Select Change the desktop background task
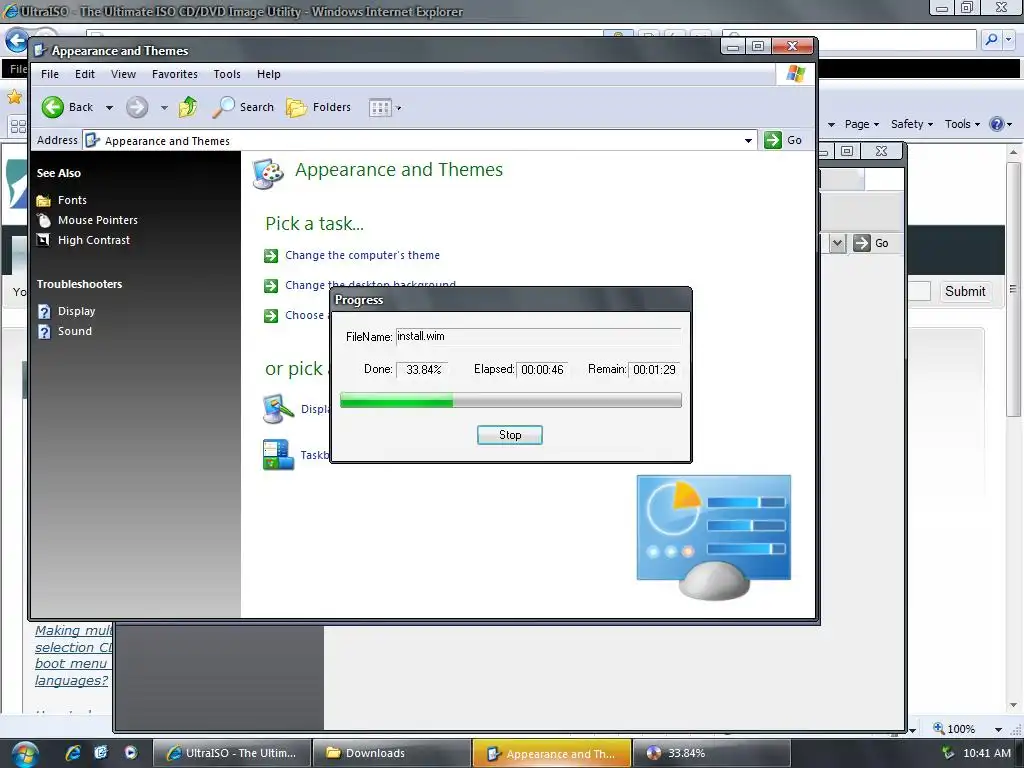The height and width of the screenshot is (768, 1024). [x=370, y=283]
